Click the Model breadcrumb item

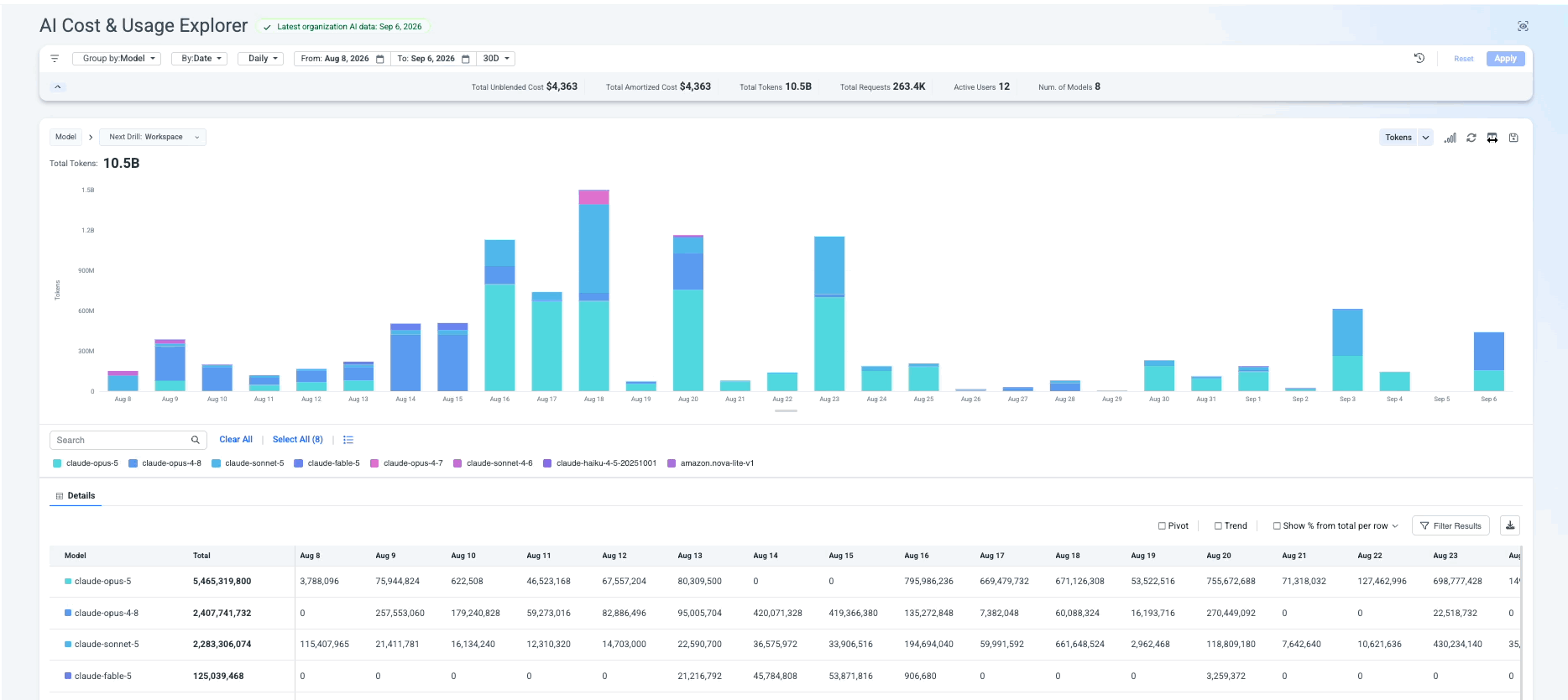coord(65,137)
